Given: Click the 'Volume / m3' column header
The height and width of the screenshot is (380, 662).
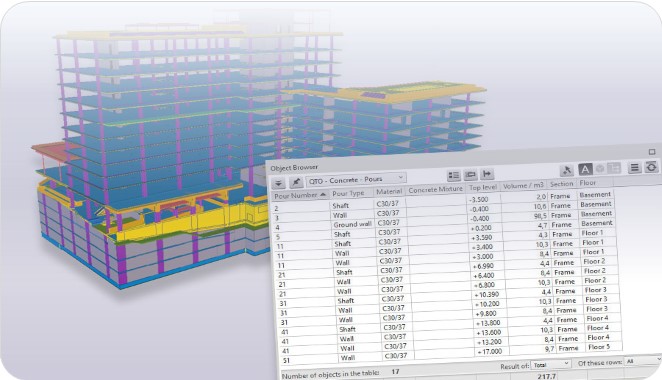Looking at the screenshot, I should click(x=523, y=185).
